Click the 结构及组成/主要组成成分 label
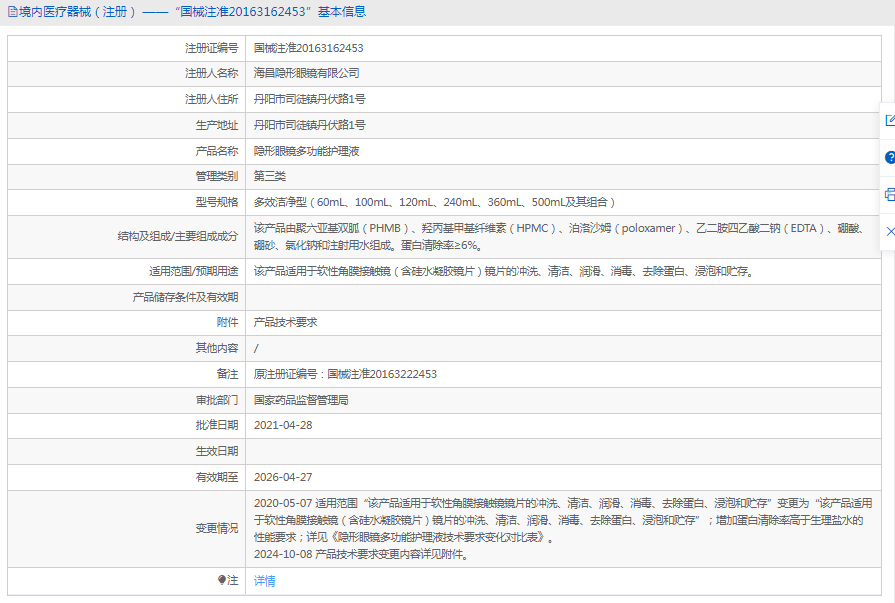The height and width of the screenshot is (603, 895). click(x=178, y=236)
